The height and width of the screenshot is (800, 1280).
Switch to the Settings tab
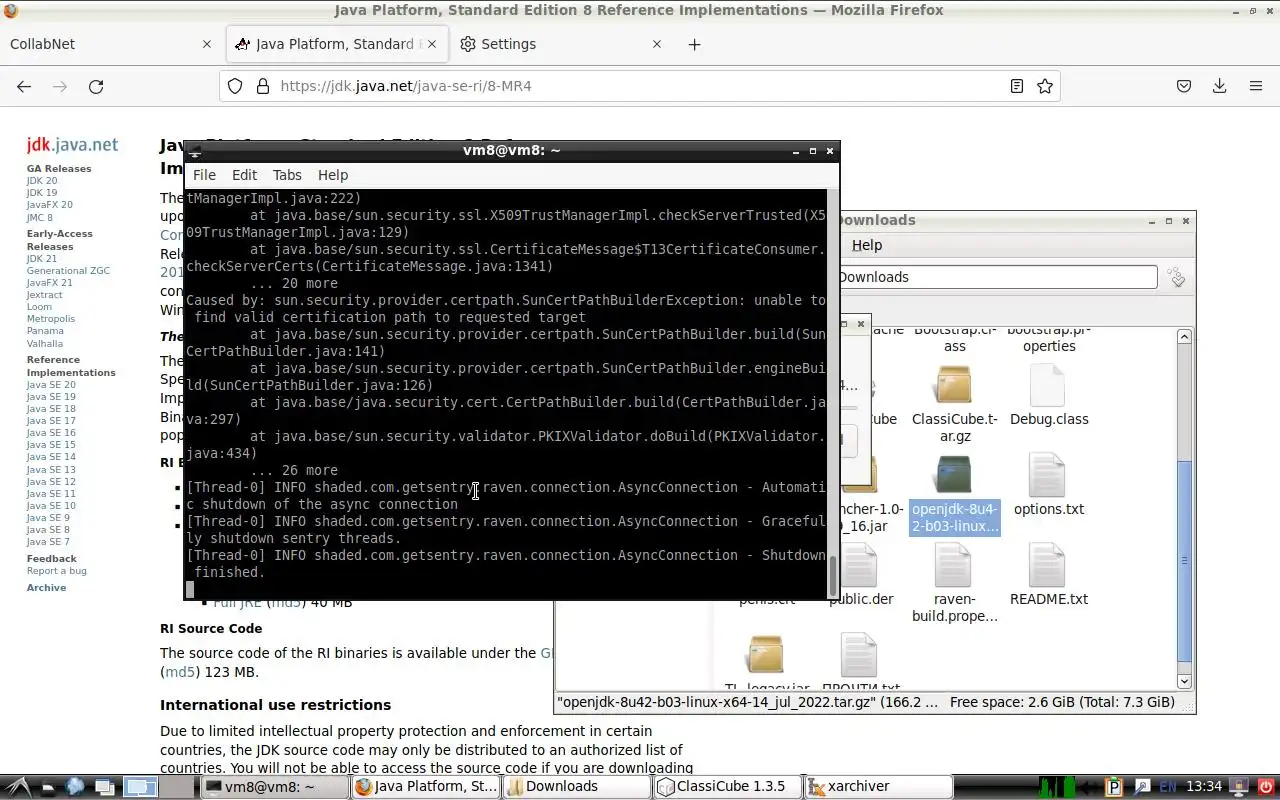(x=560, y=44)
